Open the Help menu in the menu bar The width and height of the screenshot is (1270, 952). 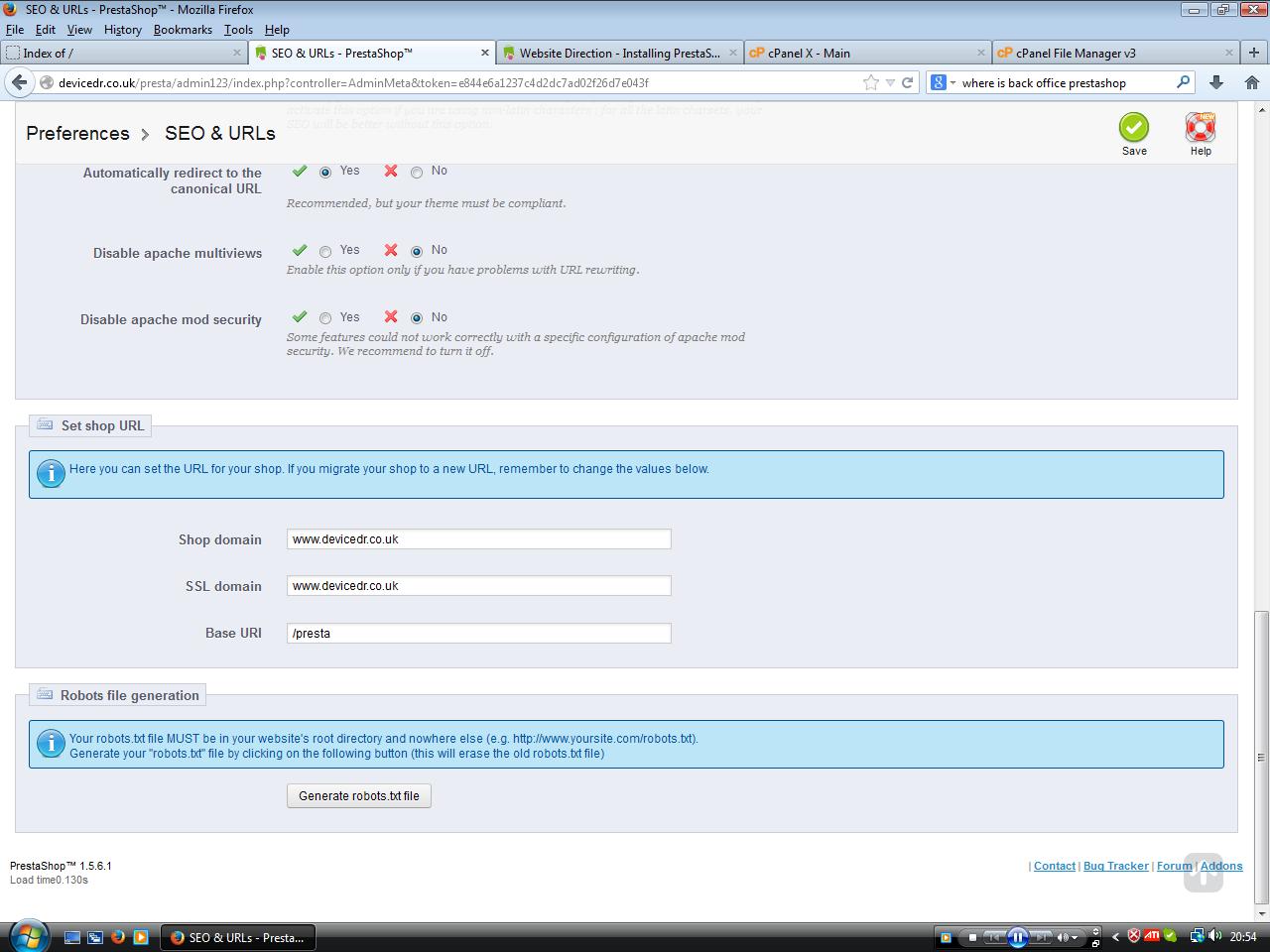click(277, 30)
